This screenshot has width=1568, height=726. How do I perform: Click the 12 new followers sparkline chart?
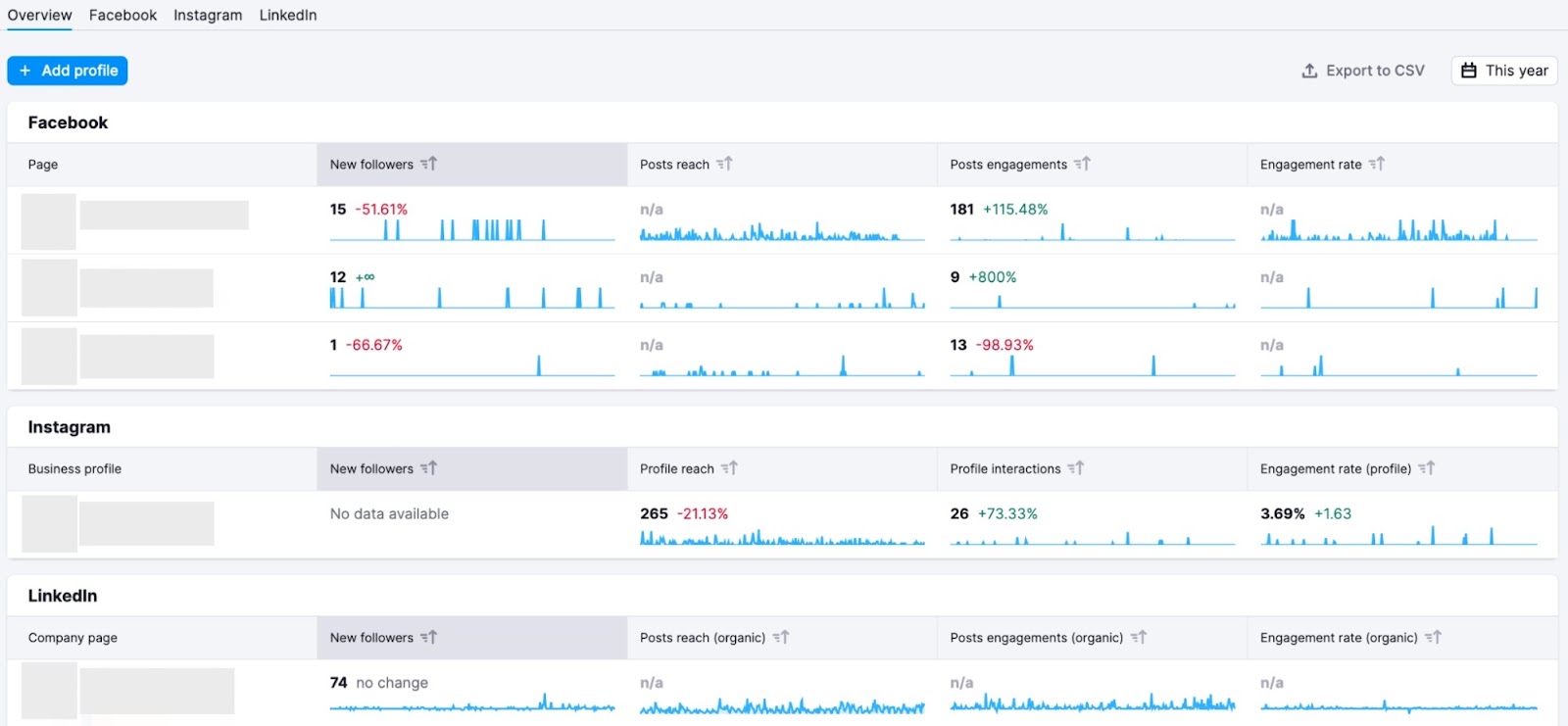472,298
